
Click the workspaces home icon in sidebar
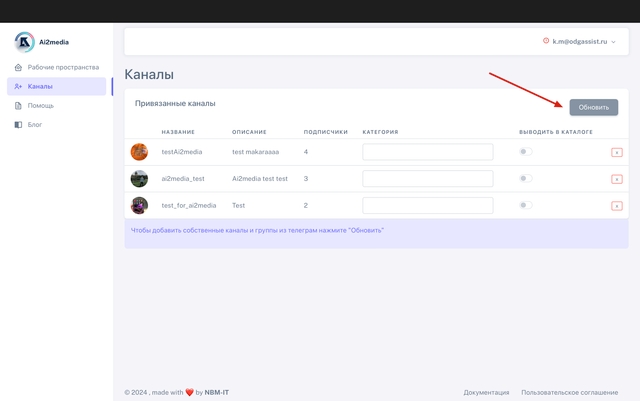pyautogui.click(x=18, y=67)
